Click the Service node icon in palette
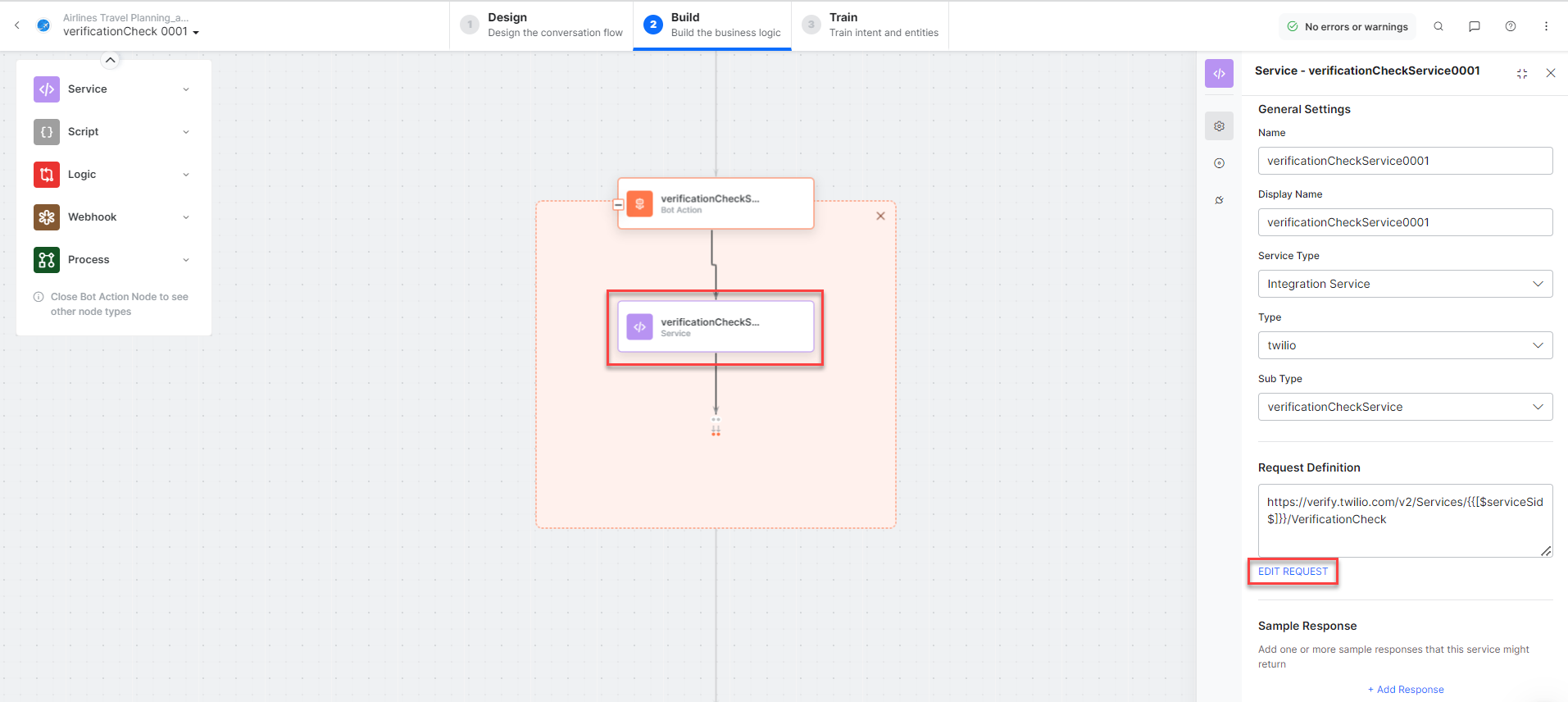The width and height of the screenshot is (1568, 702). [47, 89]
